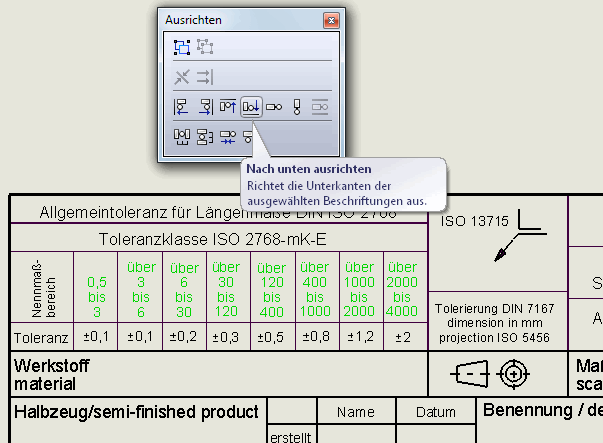
Task: Select the ±0,2 tolerance value
Action: [x=183, y=337]
